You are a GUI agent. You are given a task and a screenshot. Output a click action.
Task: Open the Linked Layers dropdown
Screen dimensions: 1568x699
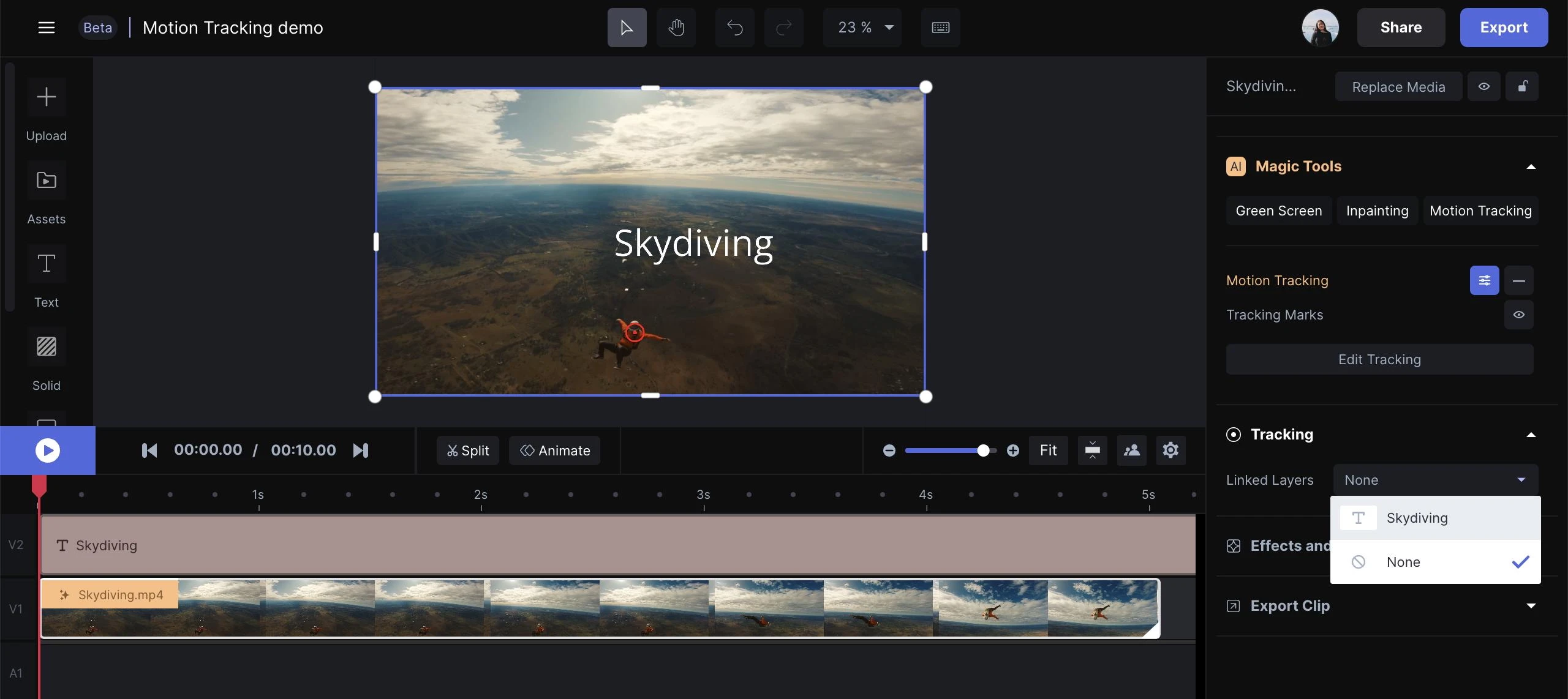point(1436,480)
